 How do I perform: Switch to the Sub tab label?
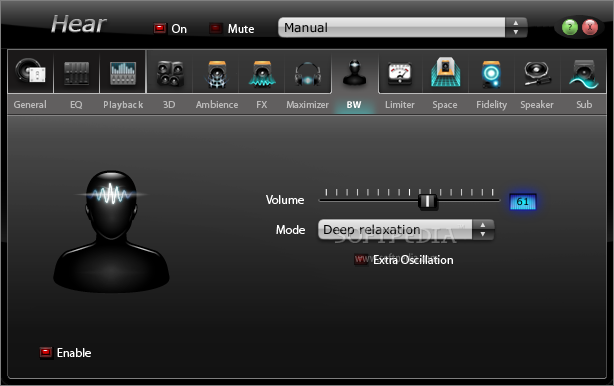(x=584, y=105)
